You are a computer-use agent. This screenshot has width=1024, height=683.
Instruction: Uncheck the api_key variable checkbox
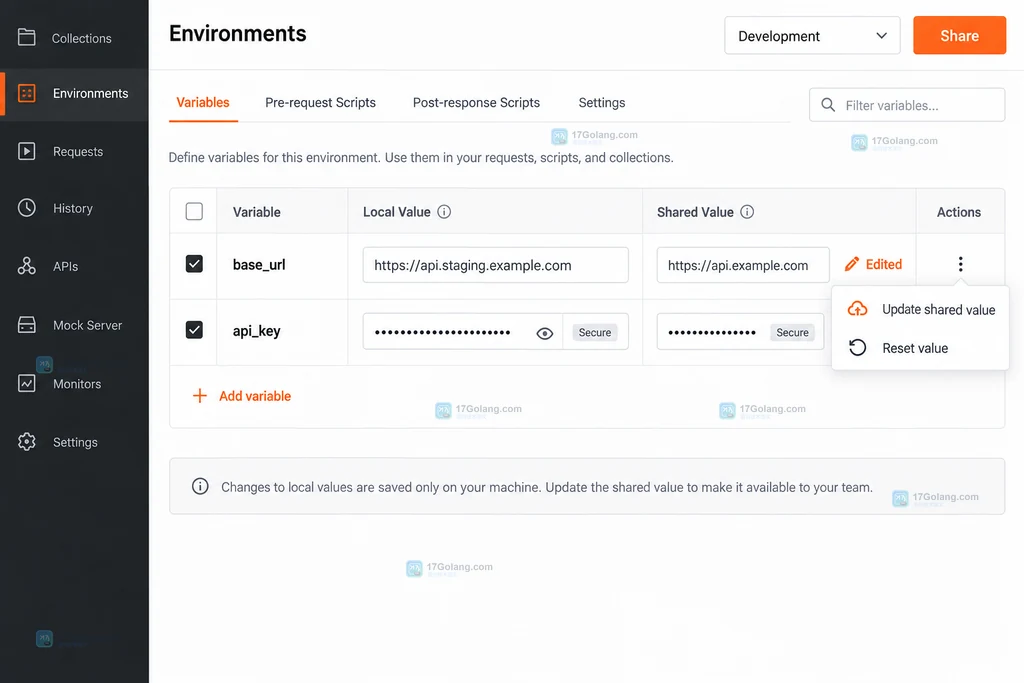click(194, 330)
